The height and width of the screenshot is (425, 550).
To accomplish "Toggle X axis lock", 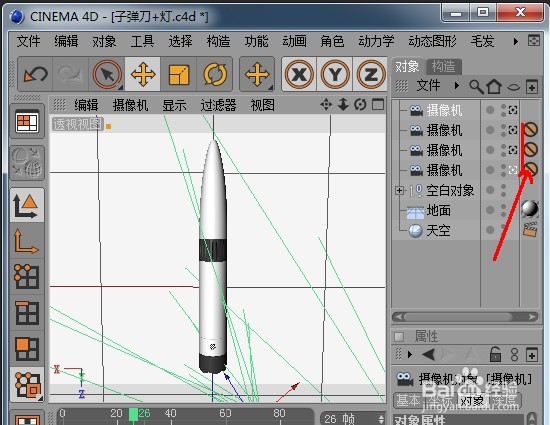I will [x=299, y=74].
